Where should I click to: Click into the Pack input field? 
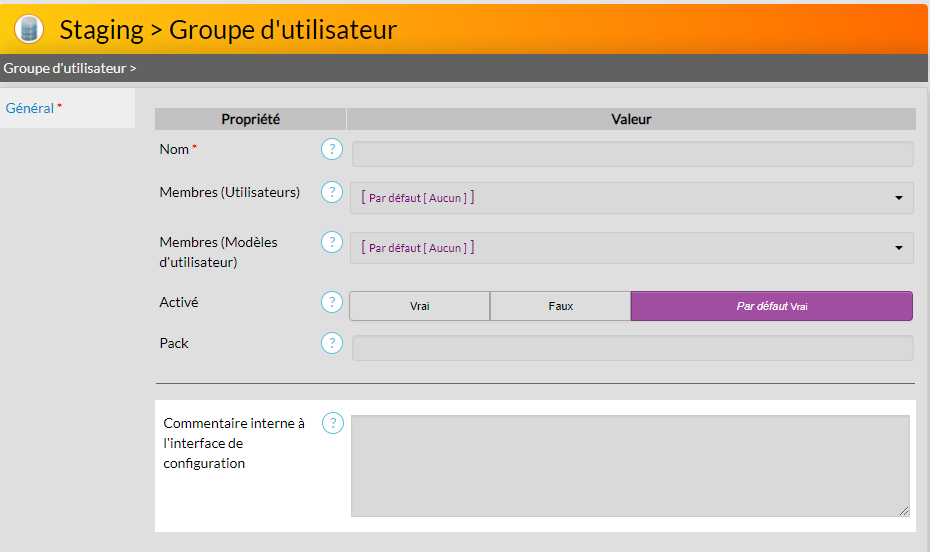[x=632, y=348]
